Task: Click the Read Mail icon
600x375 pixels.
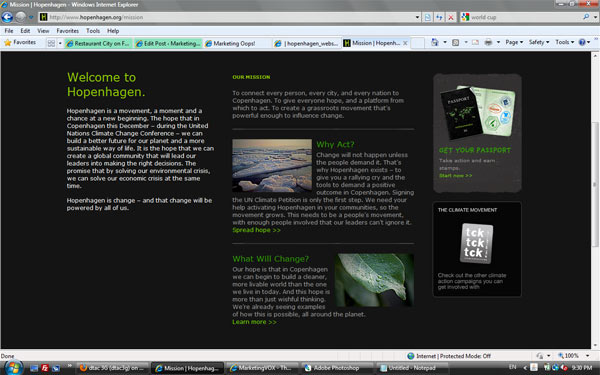Action: [475, 42]
